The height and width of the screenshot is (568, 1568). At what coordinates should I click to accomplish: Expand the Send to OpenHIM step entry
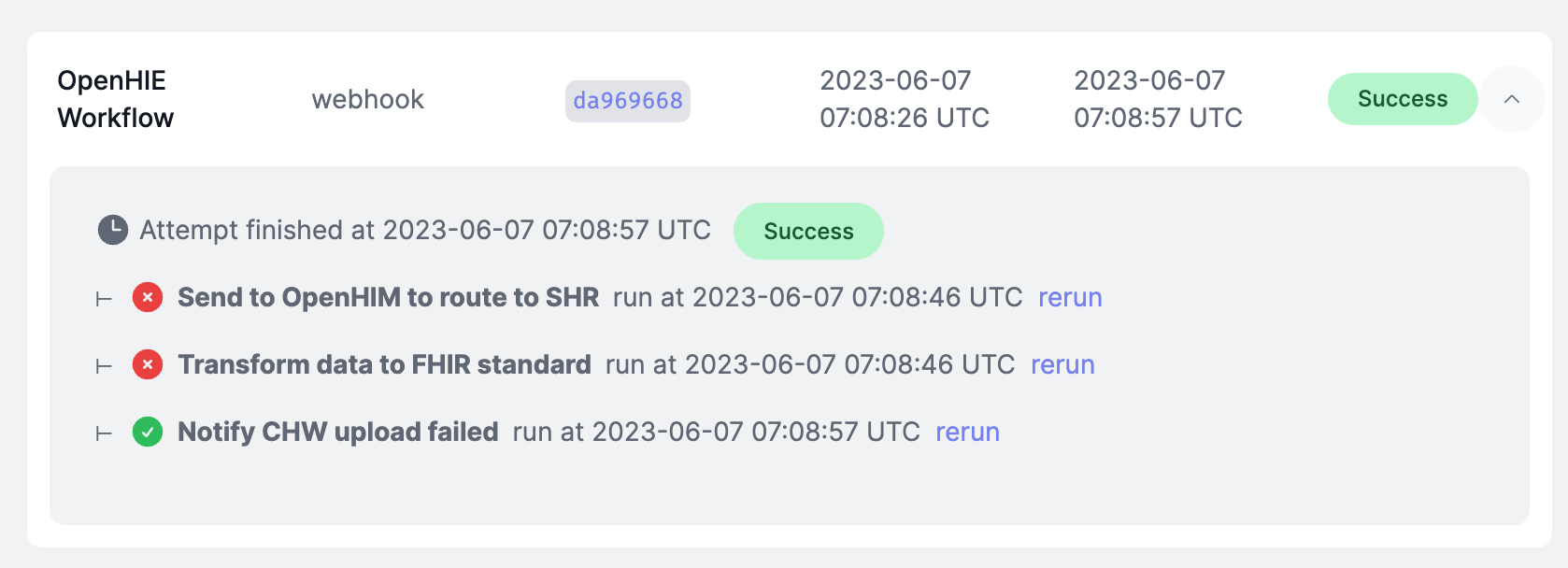coord(389,297)
